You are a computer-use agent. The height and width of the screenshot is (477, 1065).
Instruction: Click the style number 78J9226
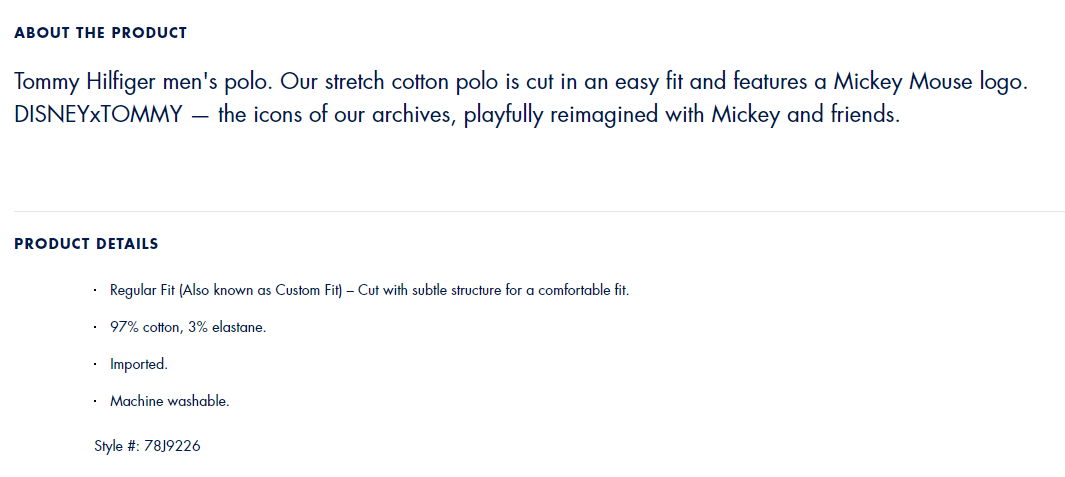(x=173, y=446)
